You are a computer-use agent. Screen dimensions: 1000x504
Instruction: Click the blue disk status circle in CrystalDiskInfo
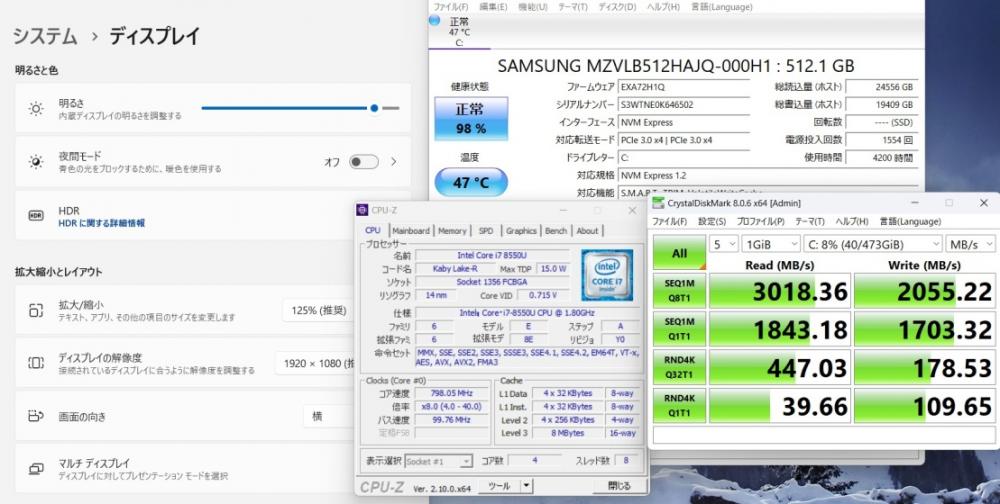point(435,20)
